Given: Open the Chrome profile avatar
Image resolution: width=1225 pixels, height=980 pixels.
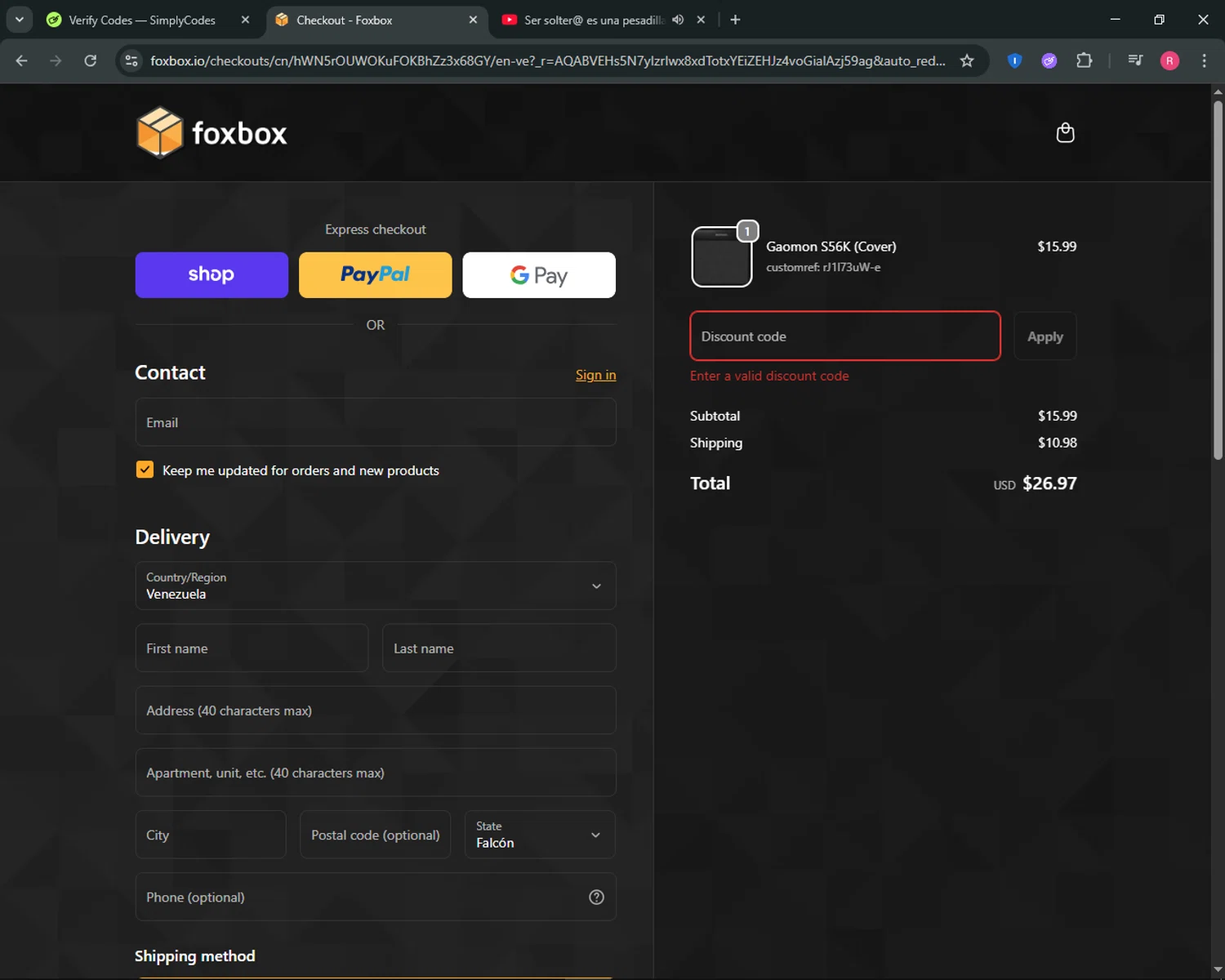Looking at the screenshot, I should pyautogui.click(x=1169, y=60).
